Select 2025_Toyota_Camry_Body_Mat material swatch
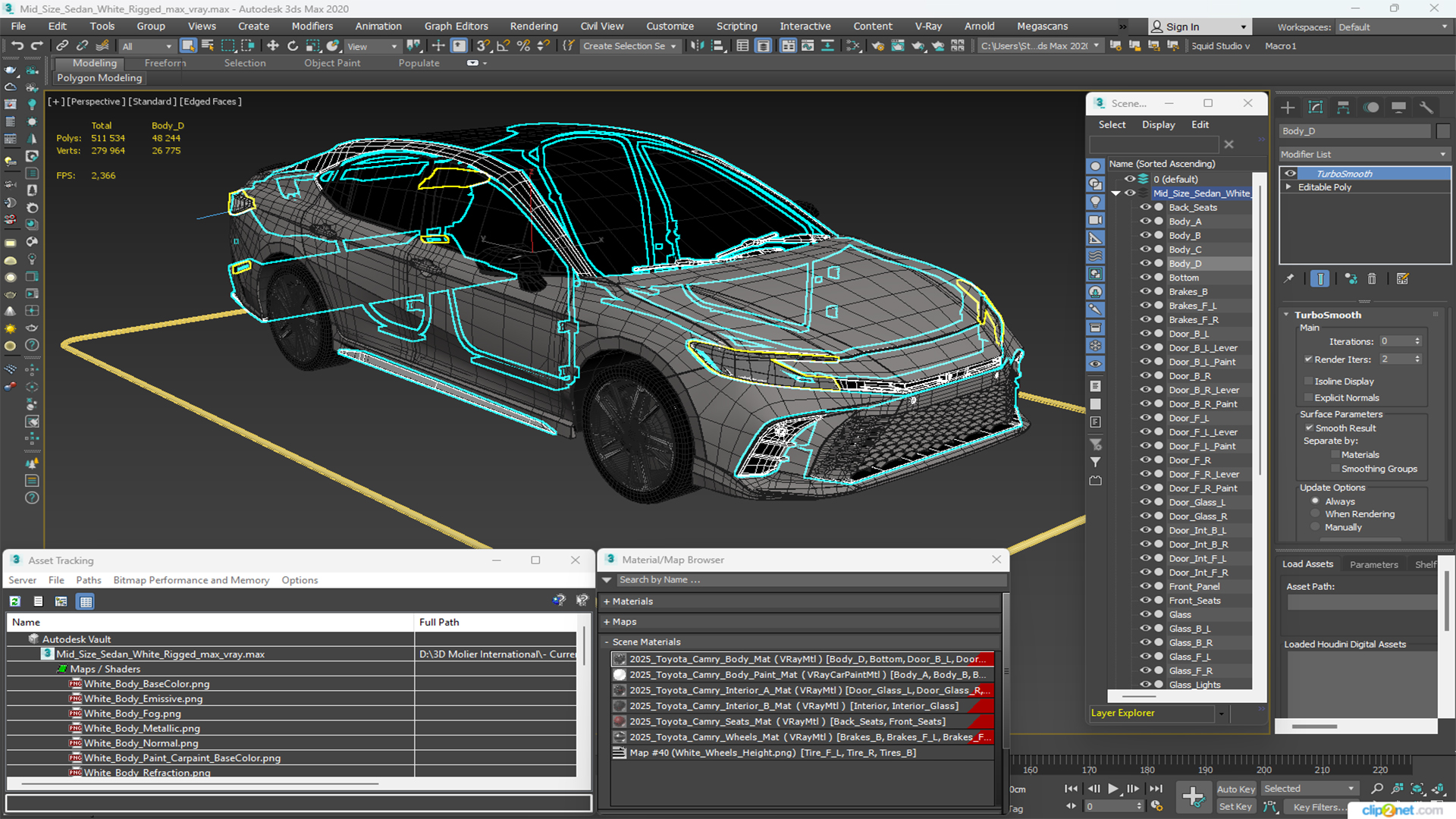Screen dimensions: 1456x819 (x=619, y=659)
